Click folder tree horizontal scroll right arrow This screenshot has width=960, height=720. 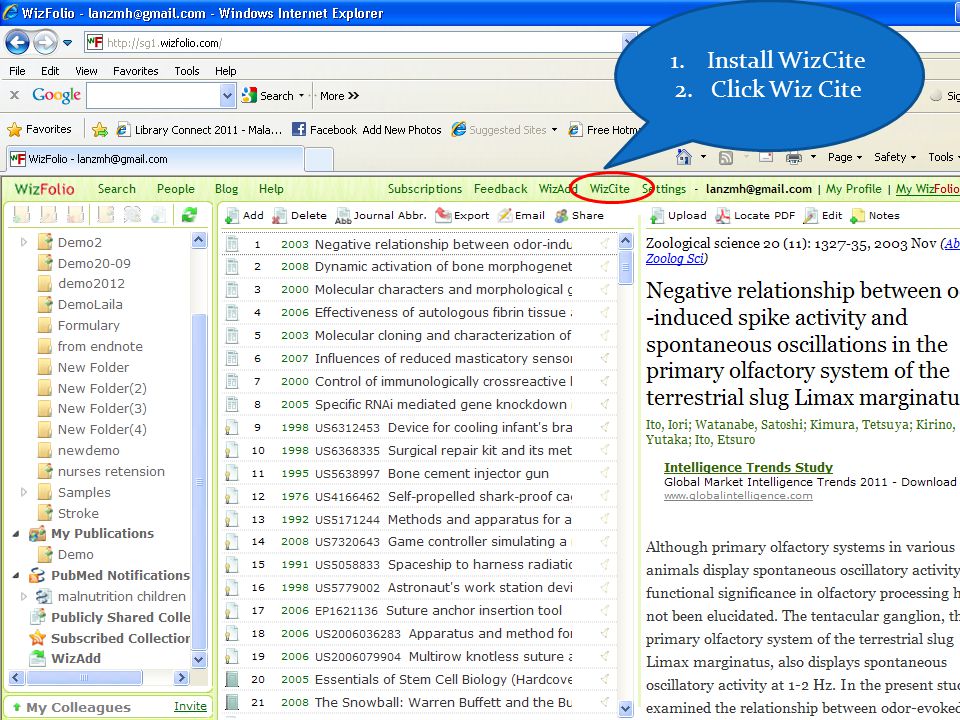point(181,677)
